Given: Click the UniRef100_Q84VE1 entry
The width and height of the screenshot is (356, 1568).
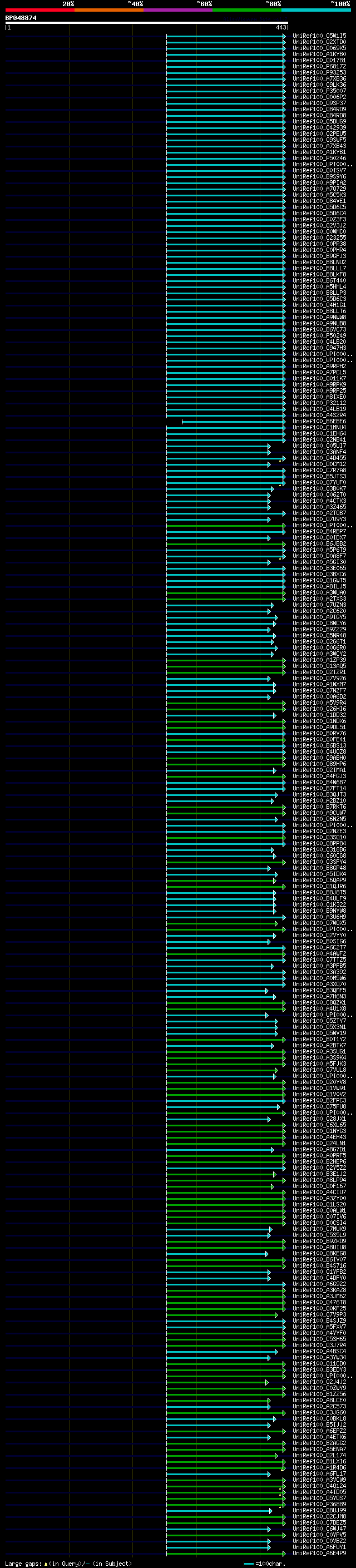Looking at the screenshot, I should 319,201.
